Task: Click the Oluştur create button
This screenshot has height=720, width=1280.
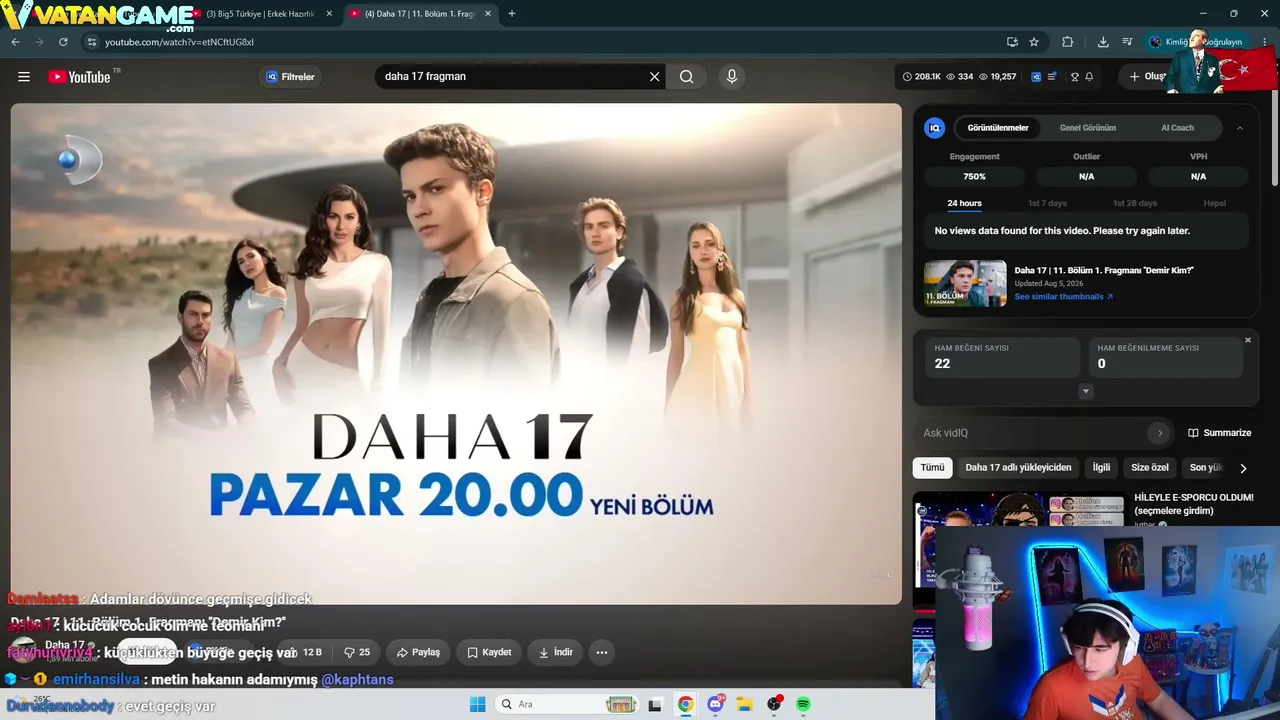Action: point(1148,77)
